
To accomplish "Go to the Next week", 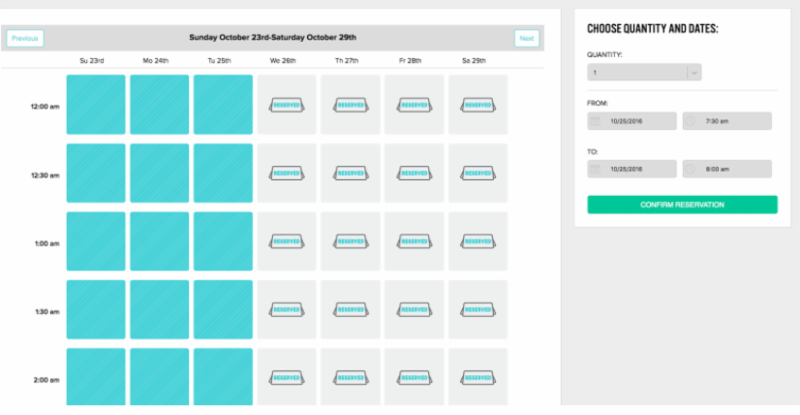I will [526, 38].
